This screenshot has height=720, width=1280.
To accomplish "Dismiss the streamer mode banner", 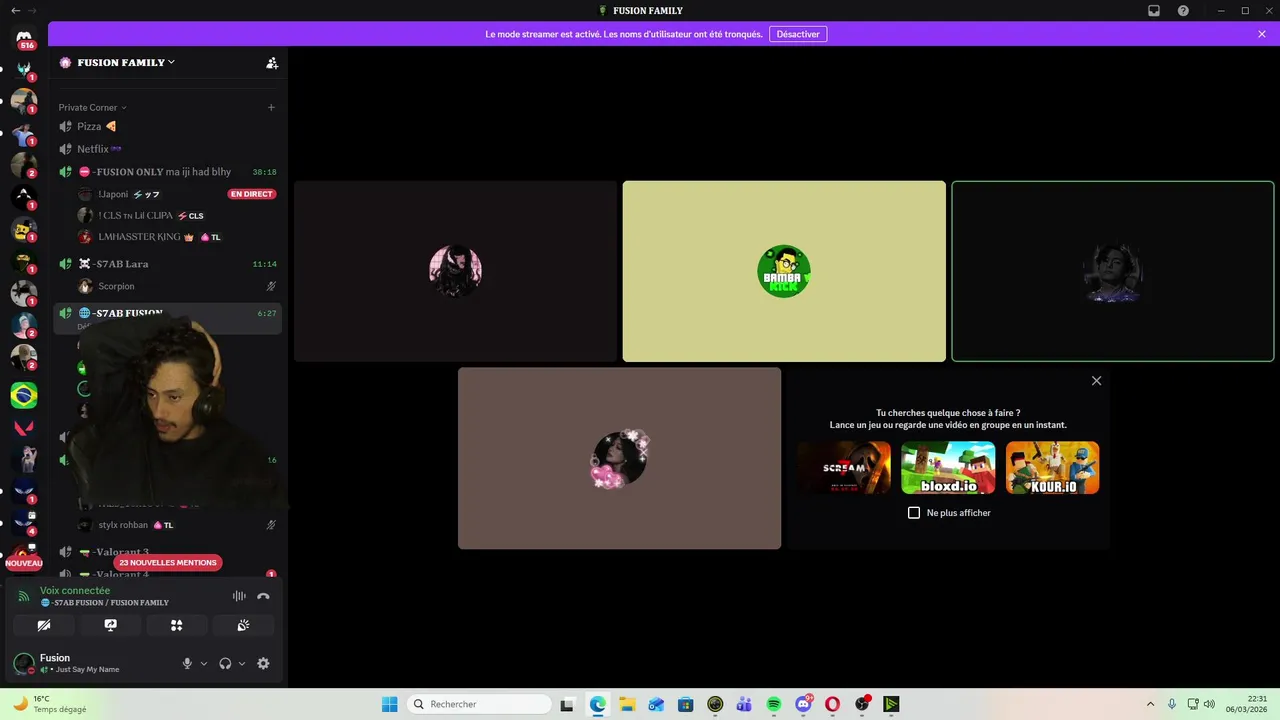I will (x=1262, y=34).
